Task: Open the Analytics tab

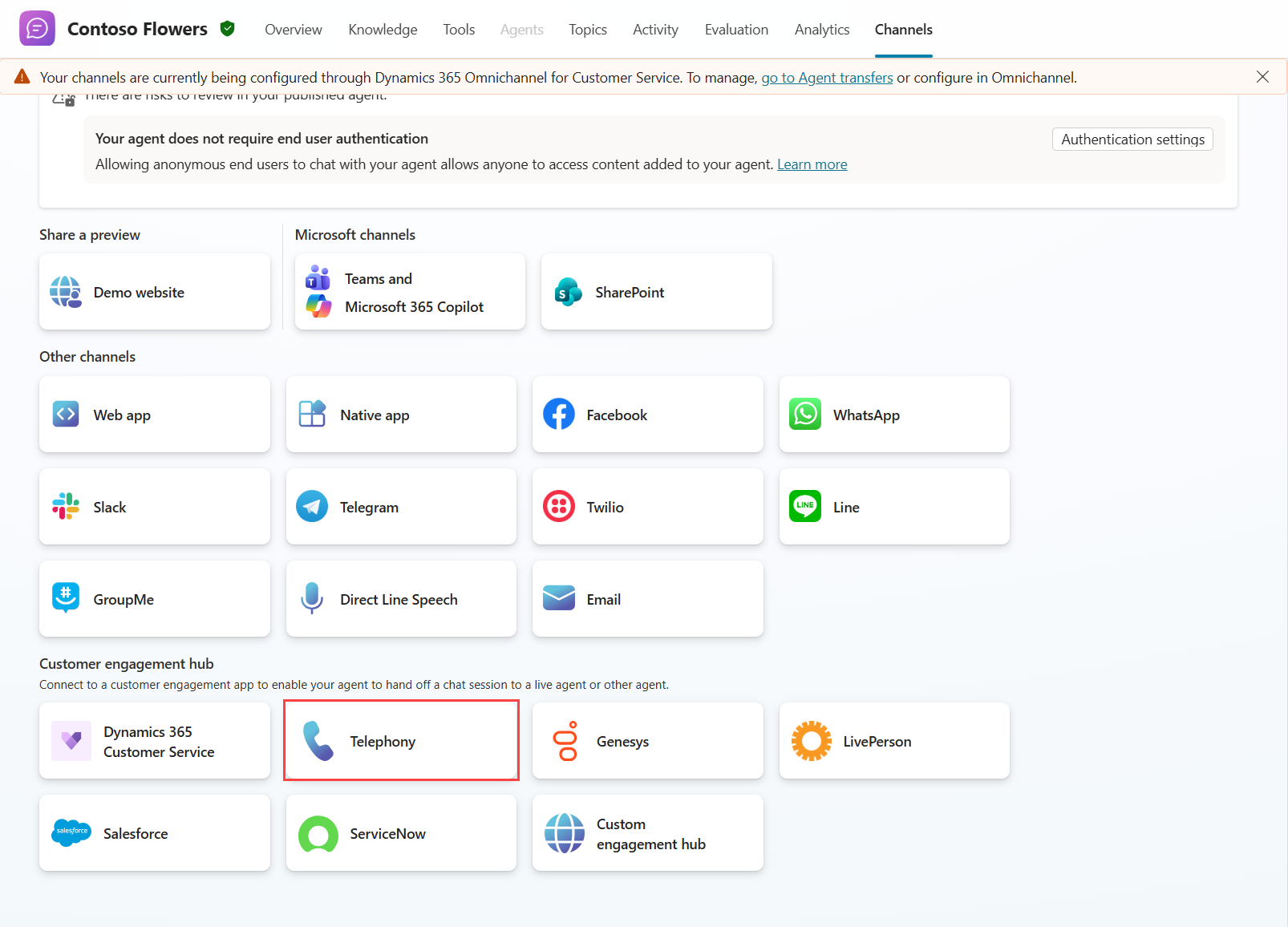Action: click(x=822, y=30)
